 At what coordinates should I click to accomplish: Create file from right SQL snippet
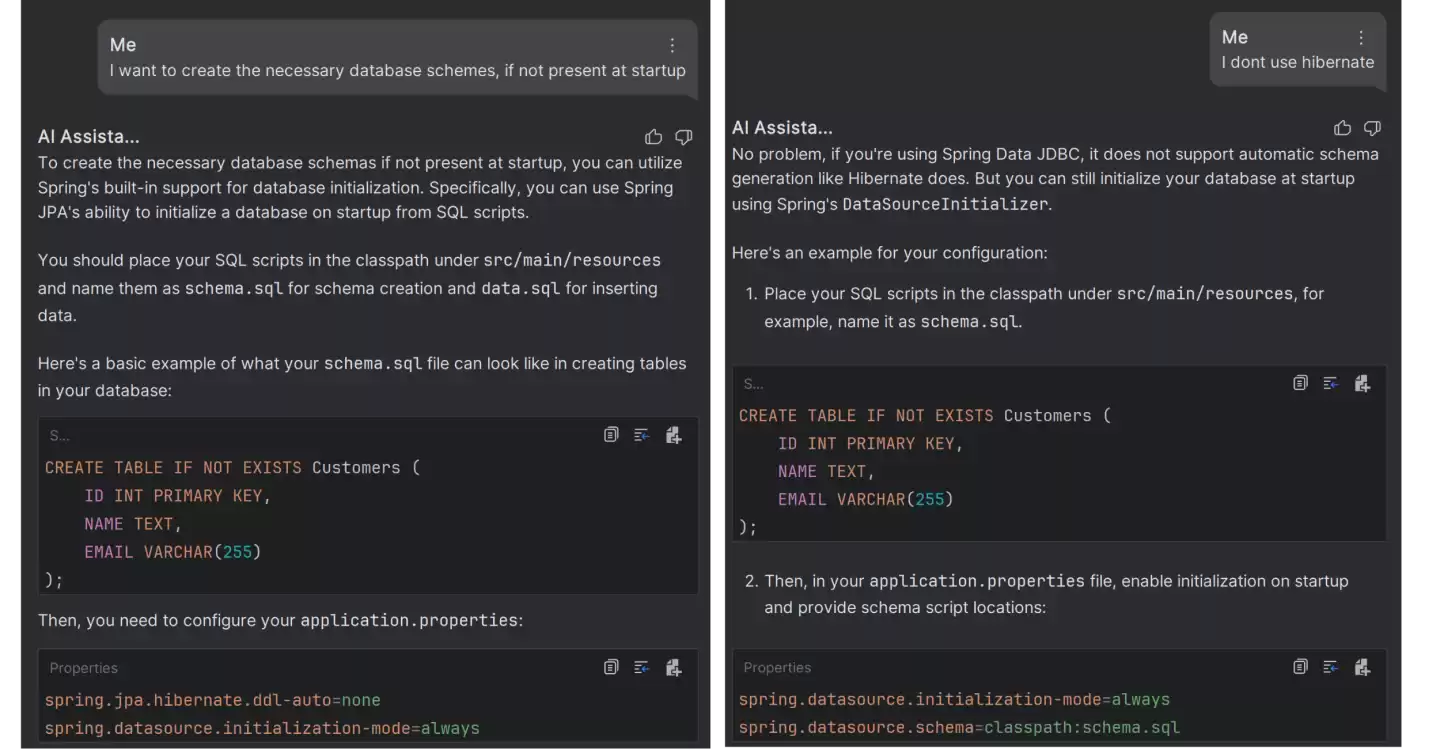1362,383
